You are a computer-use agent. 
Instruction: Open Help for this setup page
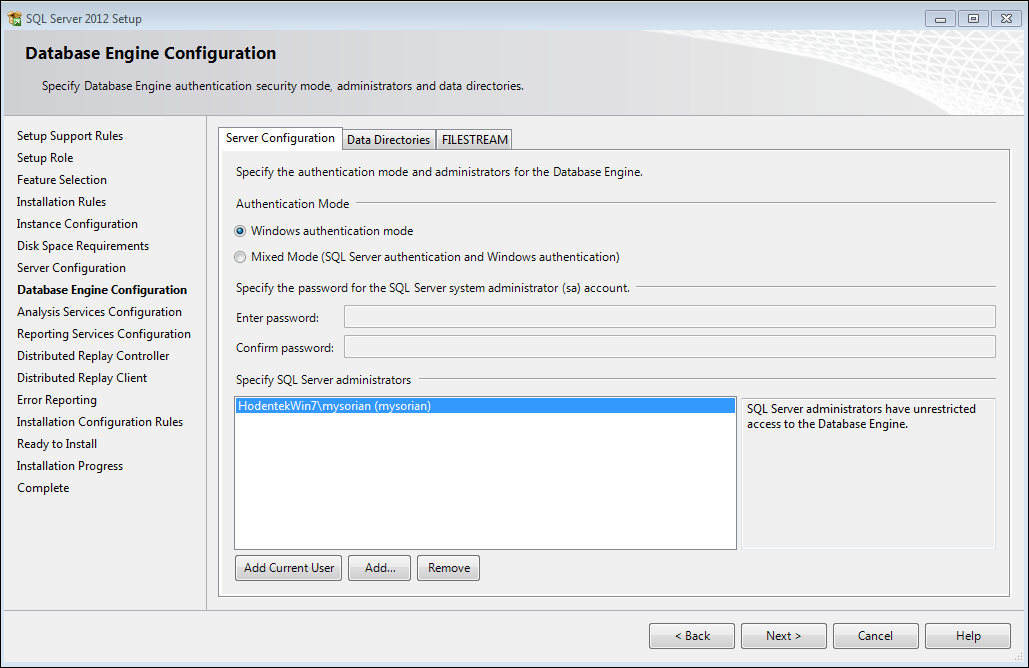click(x=968, y=636)
